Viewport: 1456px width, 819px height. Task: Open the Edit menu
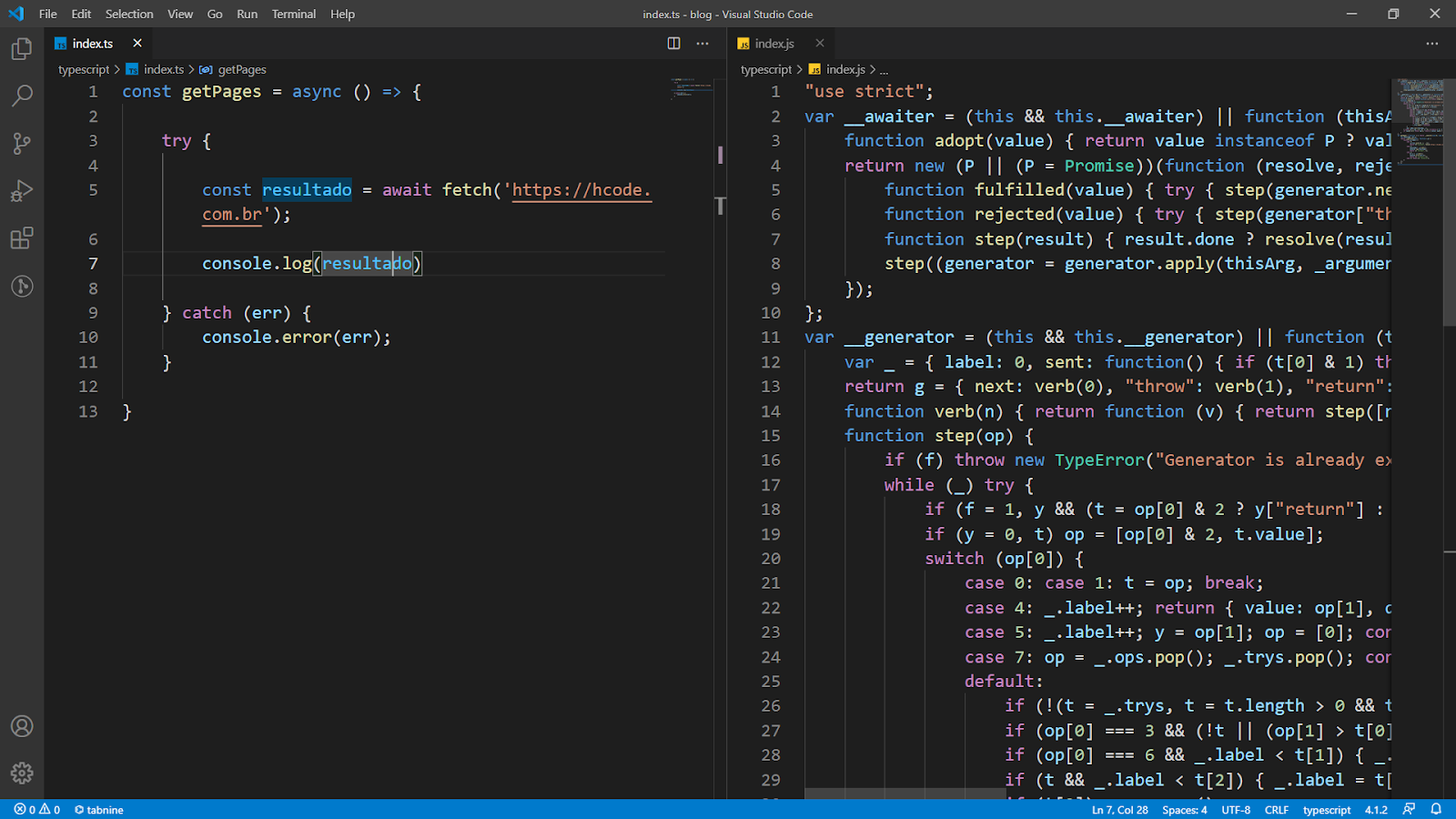(81, 14)
